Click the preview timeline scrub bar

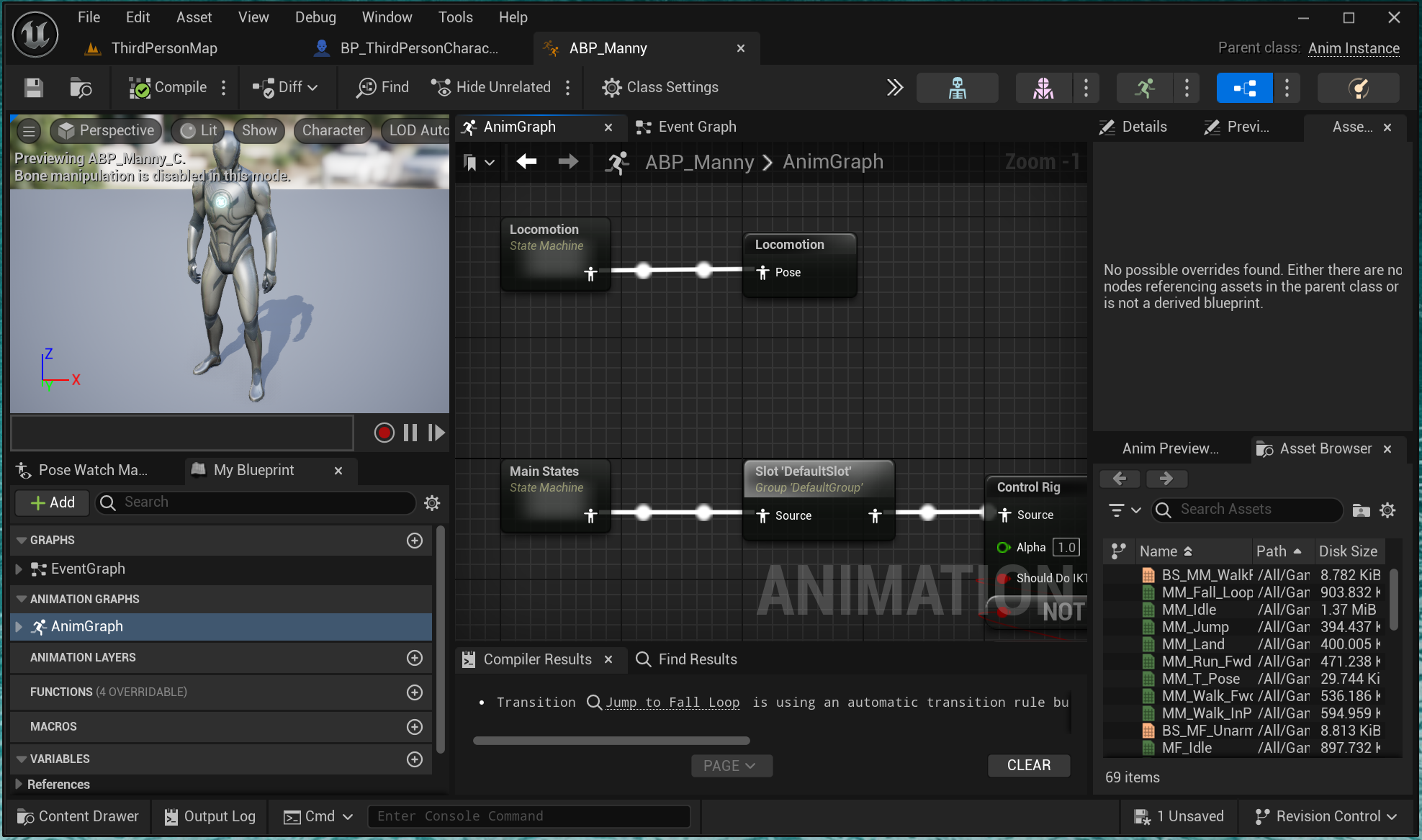pyautogui.click(x=182, y=433)
